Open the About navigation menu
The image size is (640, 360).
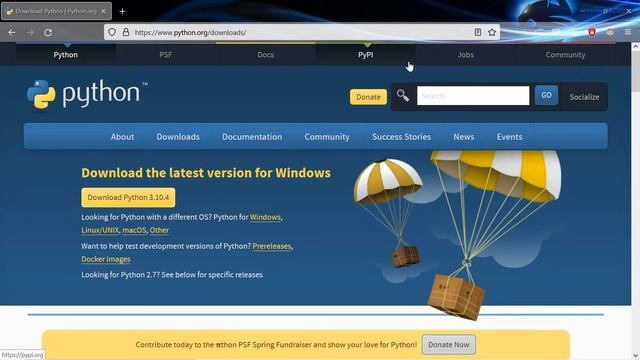click(122, 137)
